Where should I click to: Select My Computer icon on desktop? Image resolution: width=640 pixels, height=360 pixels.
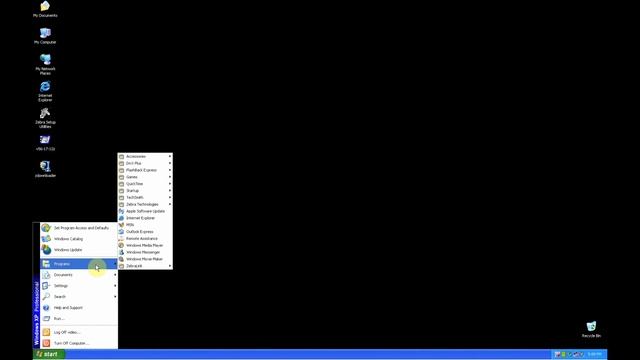[45, 36]
